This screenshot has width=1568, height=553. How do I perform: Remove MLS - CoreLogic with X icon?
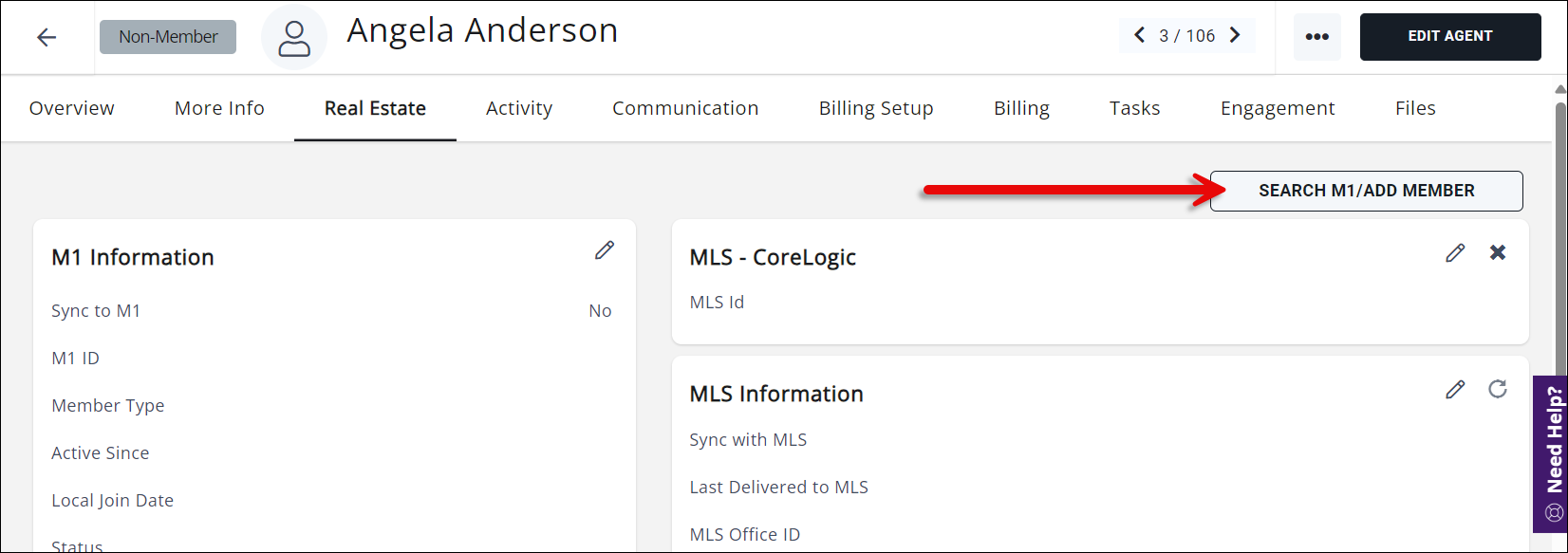coord(1498,252)
